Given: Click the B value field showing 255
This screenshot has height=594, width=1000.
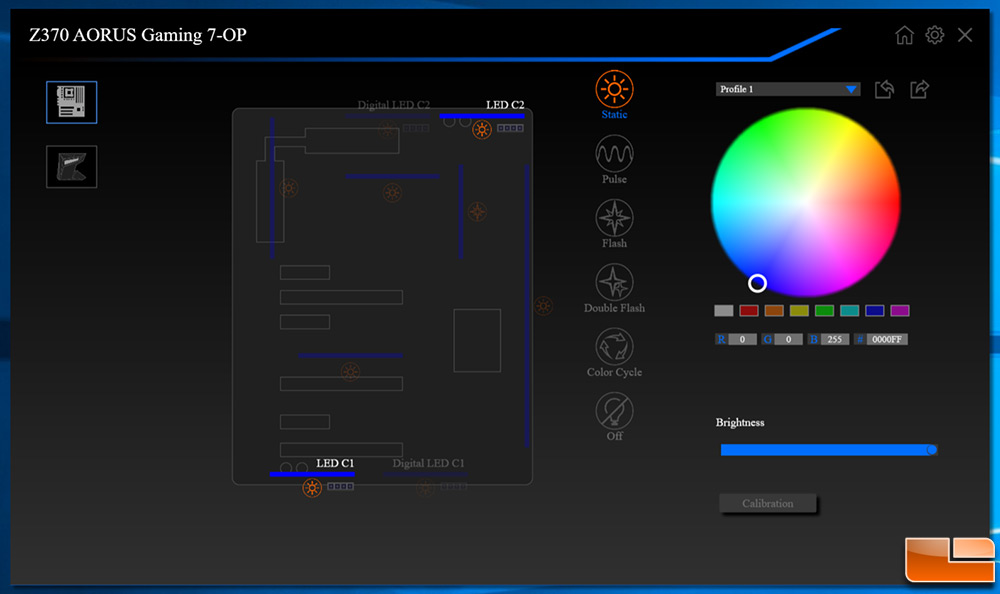Looking at the screenshot, I should tap(835, 339).
